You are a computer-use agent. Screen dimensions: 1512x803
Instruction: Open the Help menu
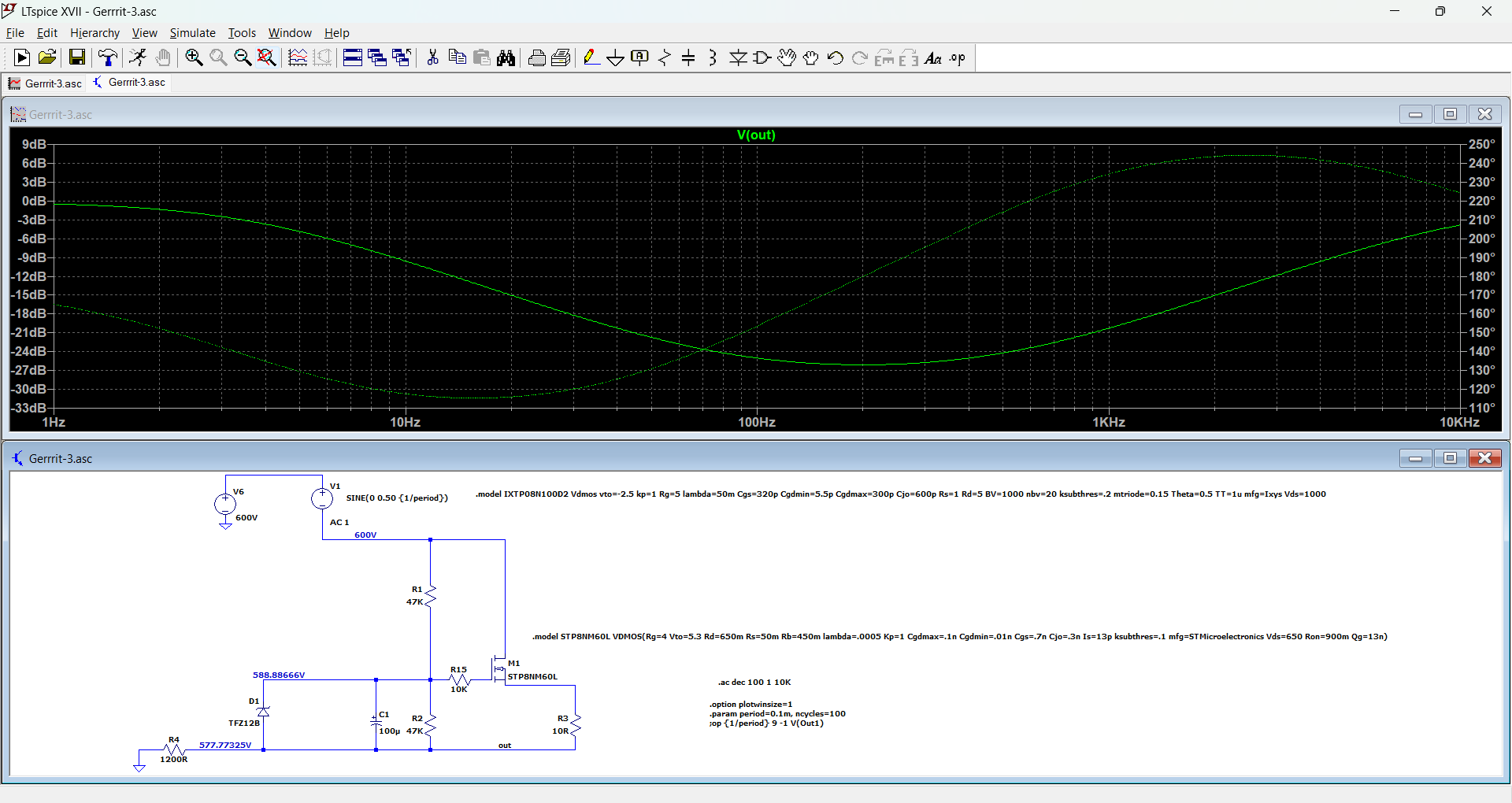click(x=336, y=33)
